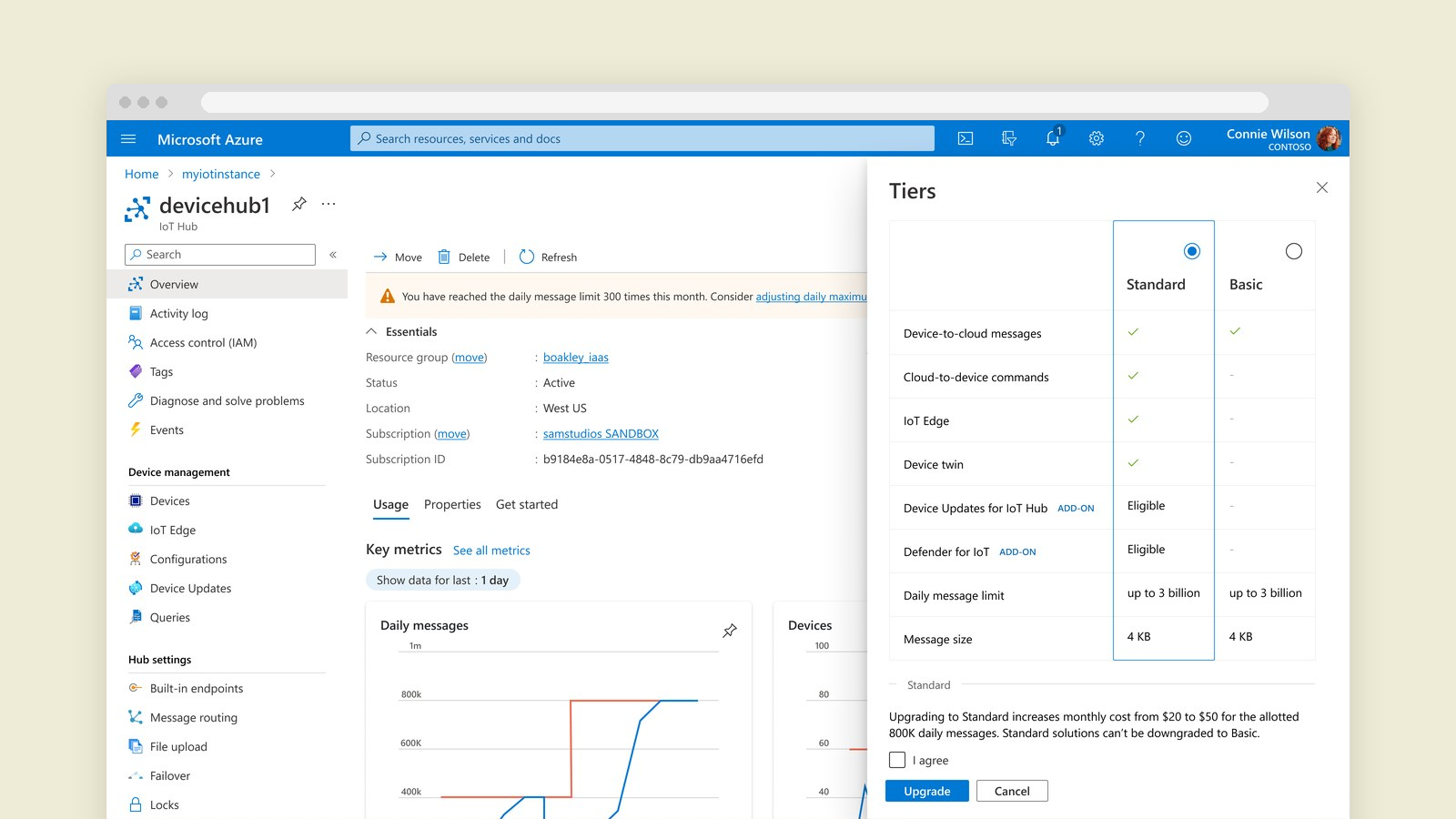Click move link next to Resource group
This screenshot has height=819, width=1456.
tap(470, 358)
